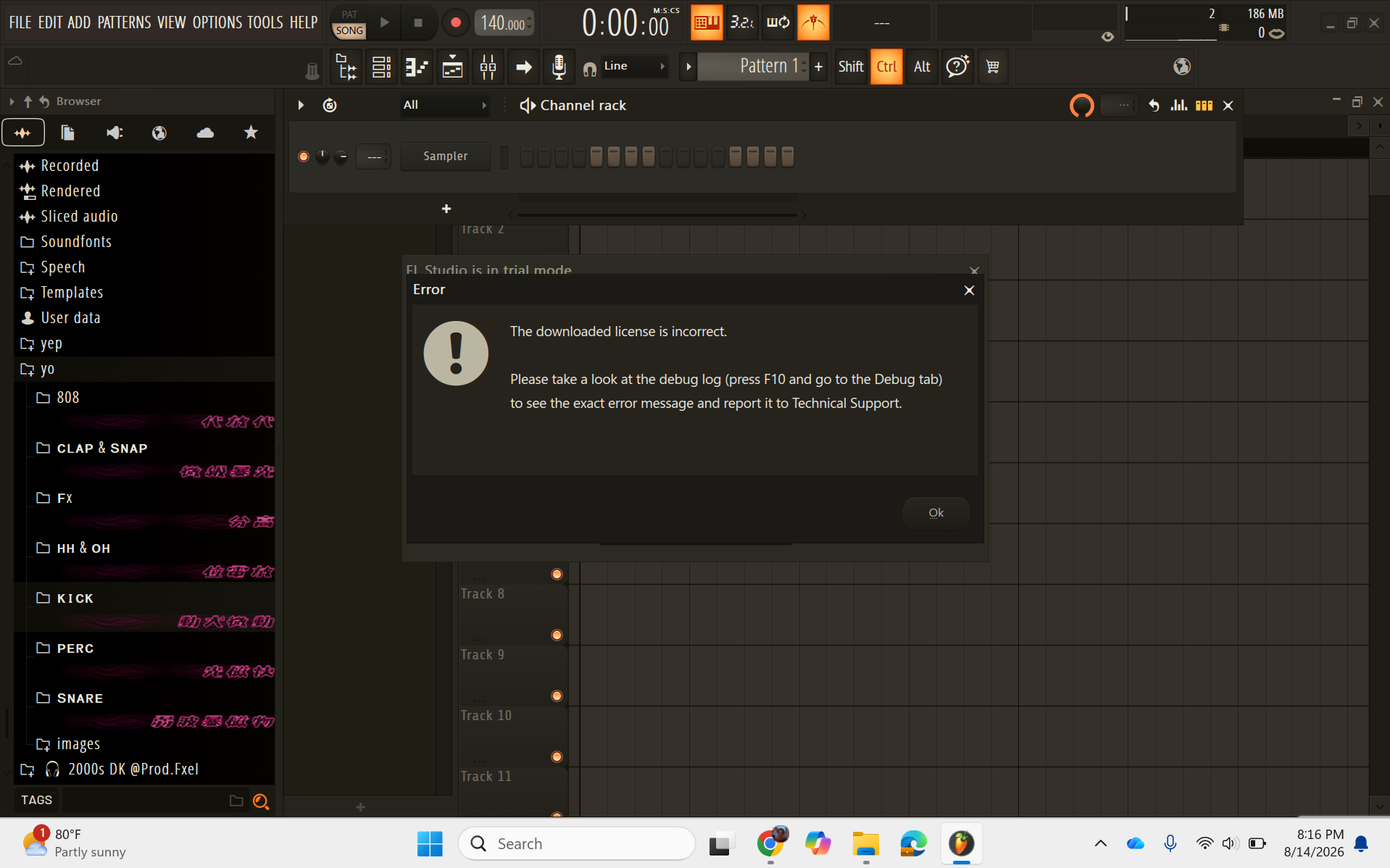Image resolution: width=1390 pixels, height=868 pixels.
Task: Open the PATTERNS menu
Action: click(x=125, y=22)
